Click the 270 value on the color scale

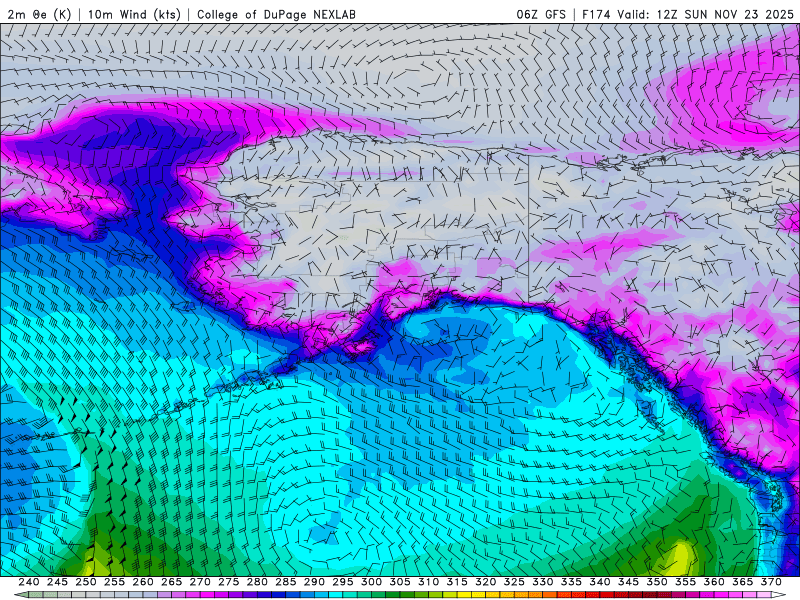tap(200, 582)
